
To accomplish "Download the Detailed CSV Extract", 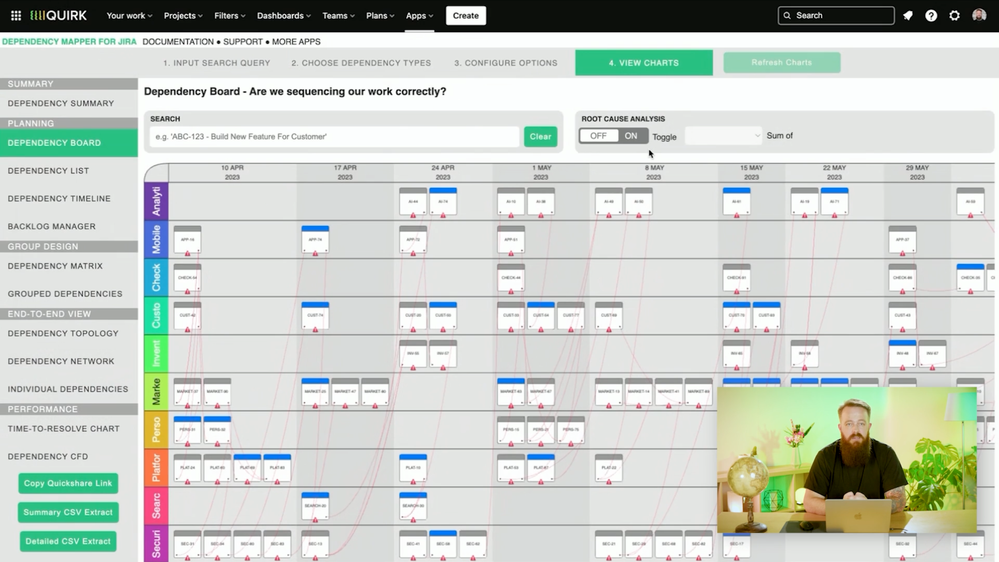I will coord(68,542).
